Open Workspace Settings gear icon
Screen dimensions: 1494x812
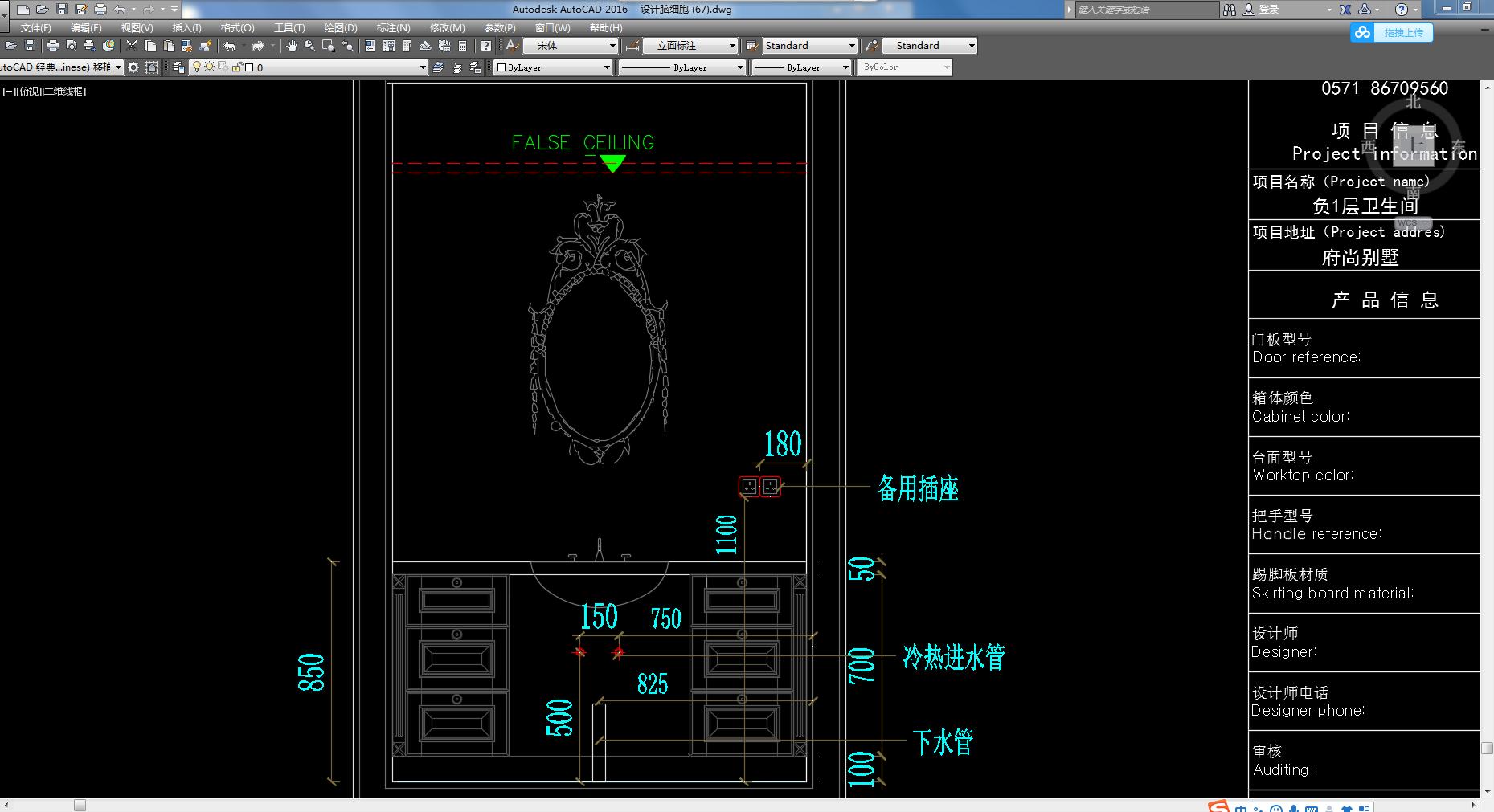133,67
